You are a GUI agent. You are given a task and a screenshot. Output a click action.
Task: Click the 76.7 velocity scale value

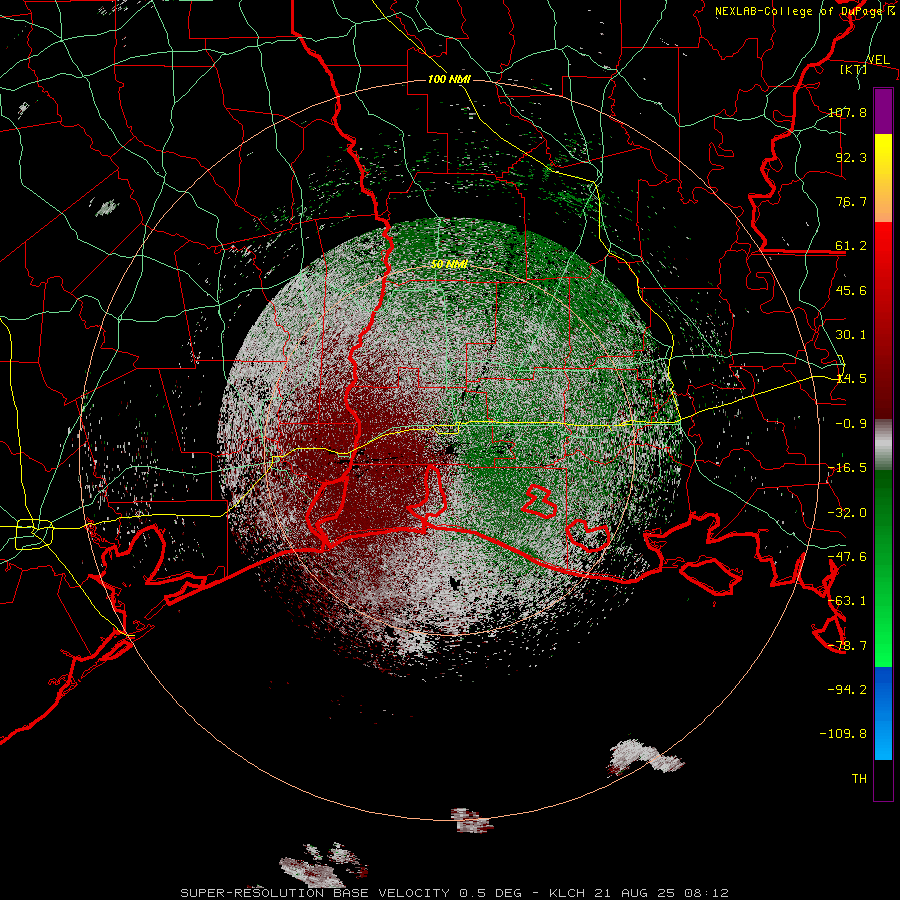pyautogui.click(x=851, y=201)
